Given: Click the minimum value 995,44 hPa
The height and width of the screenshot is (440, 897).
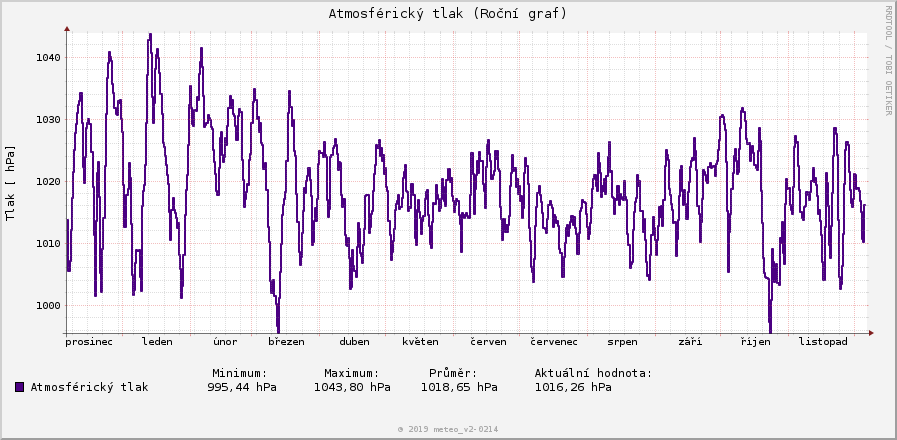Looking at the screenshot, I should 242,387.
